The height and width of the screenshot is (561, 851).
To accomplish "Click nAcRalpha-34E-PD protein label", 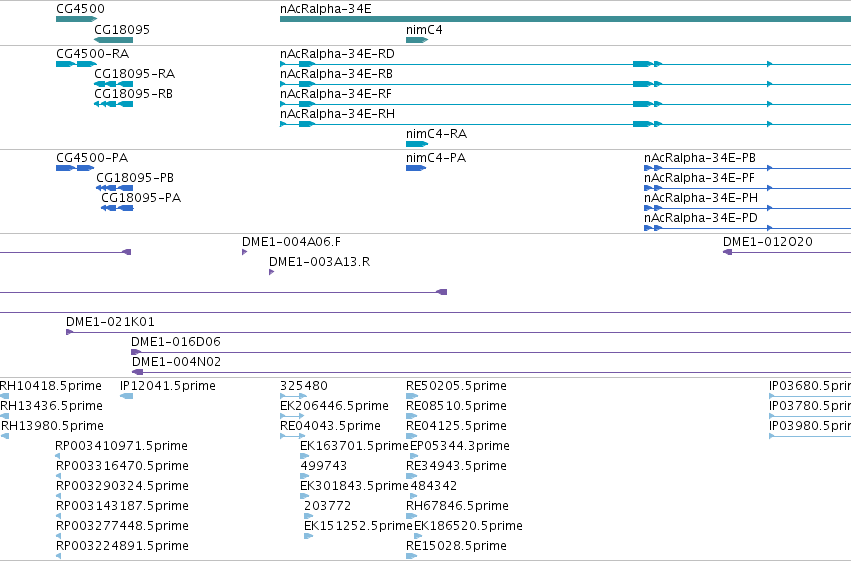I will 701,218.
